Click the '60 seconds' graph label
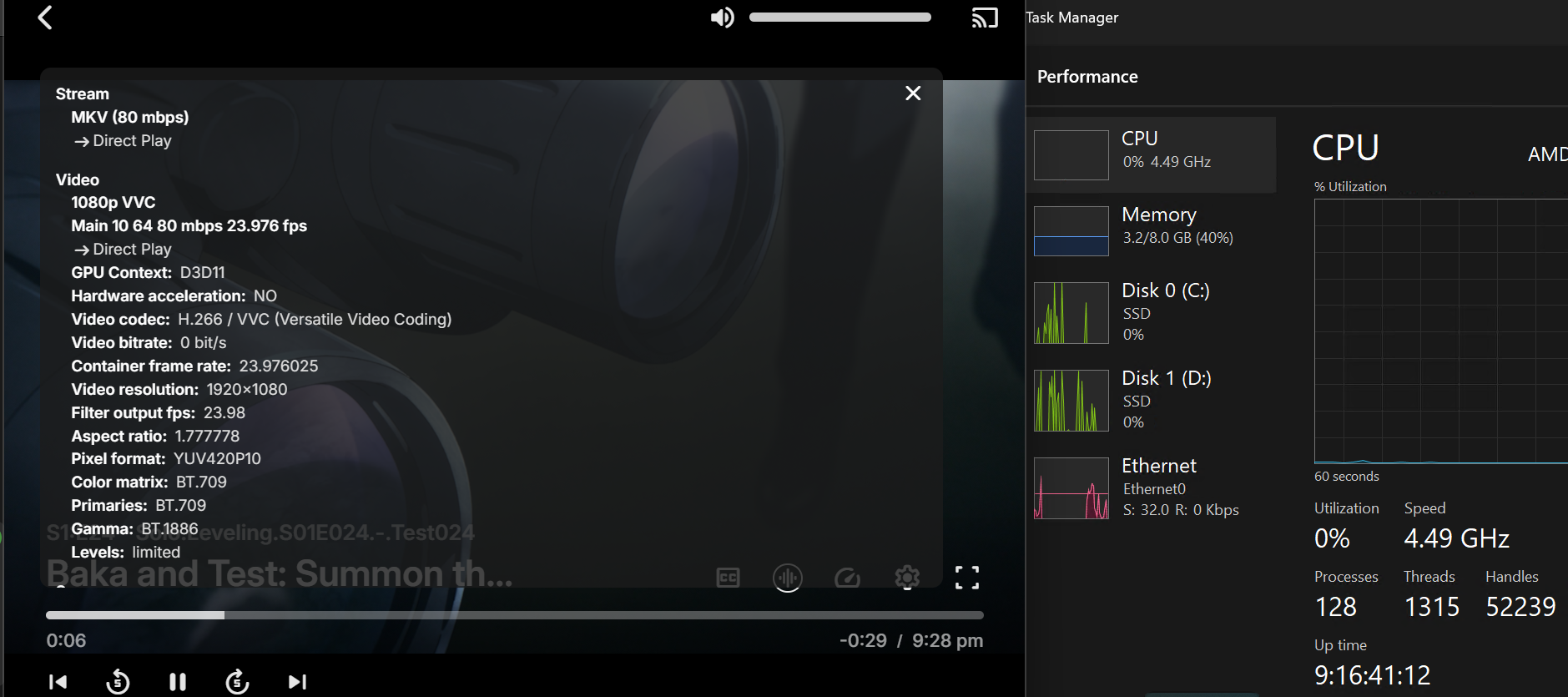Screen dimensions: 1568x697 1347,477
